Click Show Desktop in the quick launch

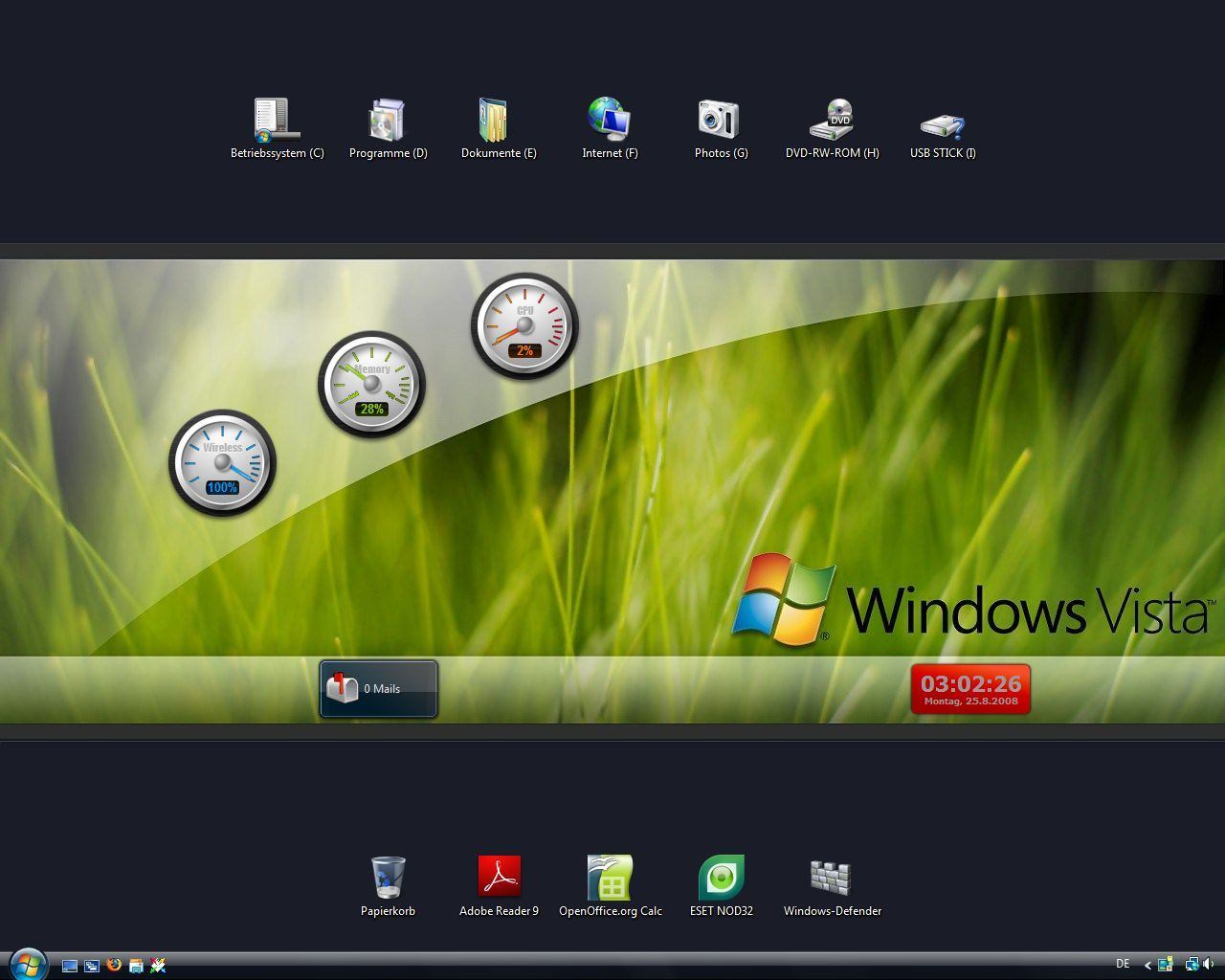tap(70, 966)
